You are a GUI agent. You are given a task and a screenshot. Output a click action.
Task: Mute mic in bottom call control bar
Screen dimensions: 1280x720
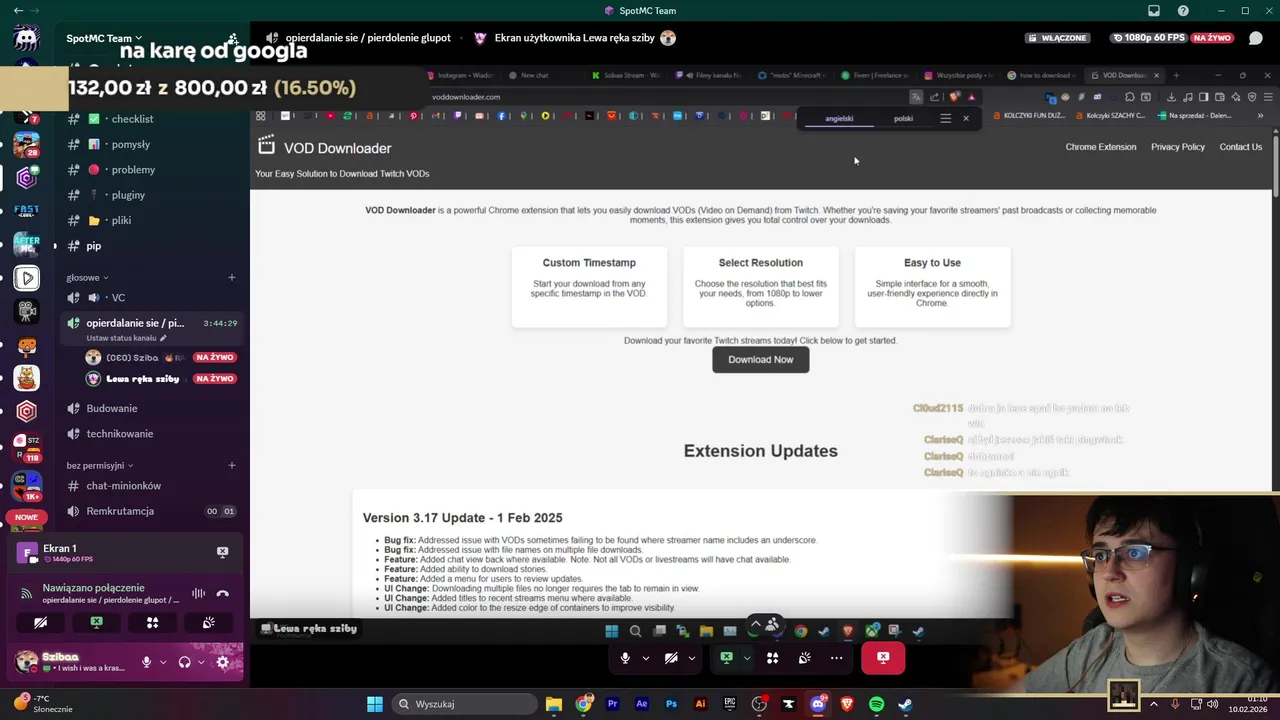(x=625, y=658)
